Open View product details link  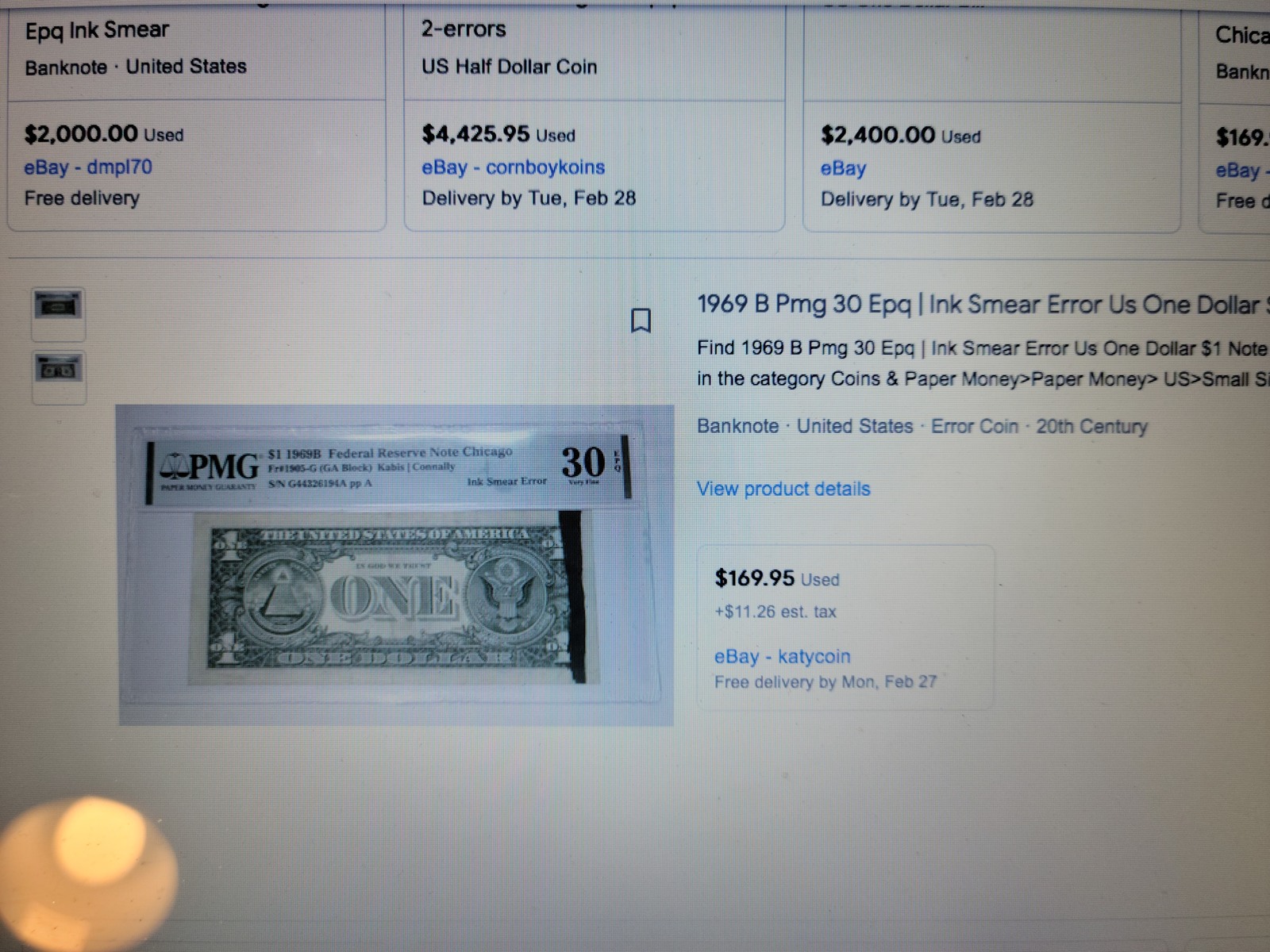(783, 489)
